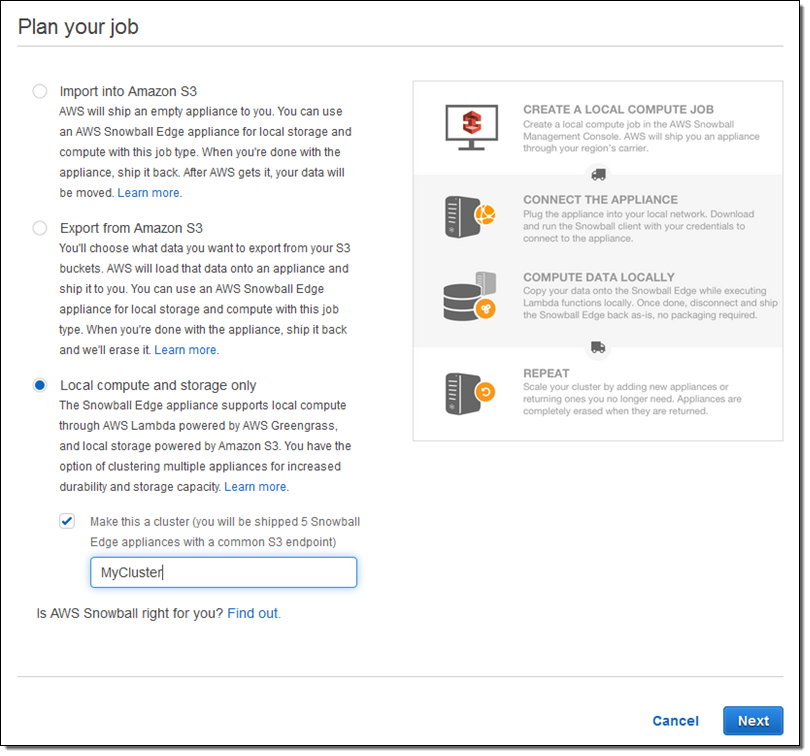Click the truck icon above Connect the Appliance

598,174
